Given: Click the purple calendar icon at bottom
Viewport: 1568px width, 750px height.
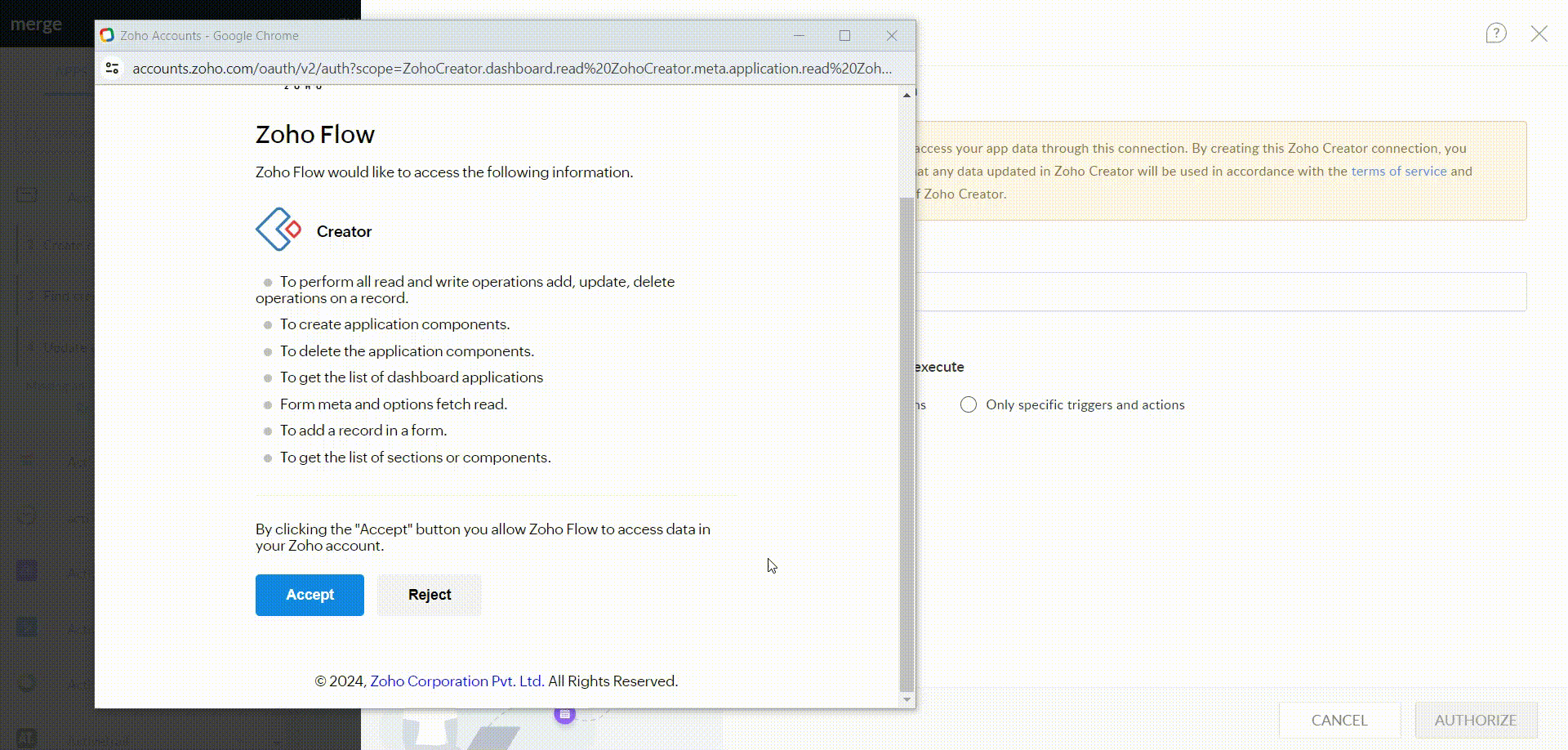Looking at the screenshot, I should tap(564, 715).
